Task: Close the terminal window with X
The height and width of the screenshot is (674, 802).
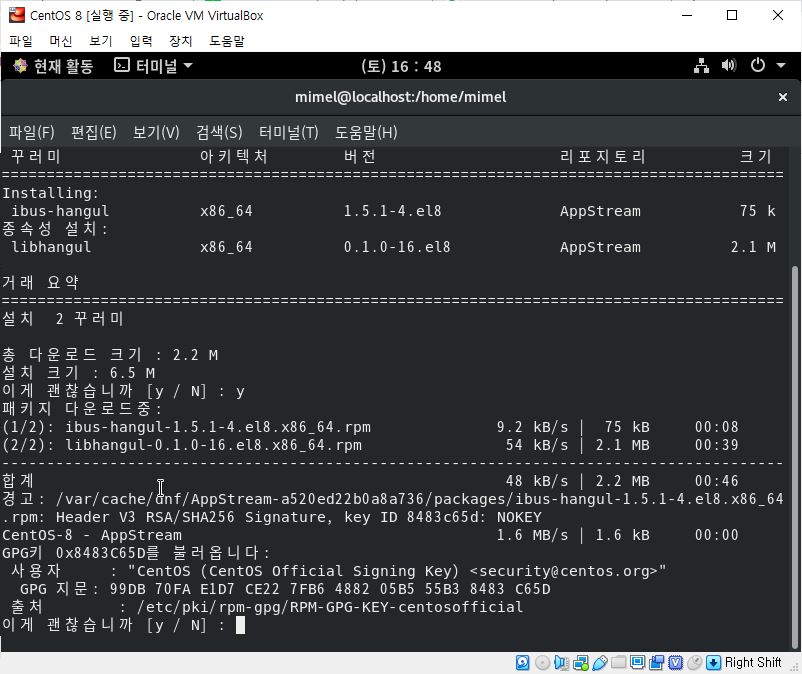Action: coord(783,97)
